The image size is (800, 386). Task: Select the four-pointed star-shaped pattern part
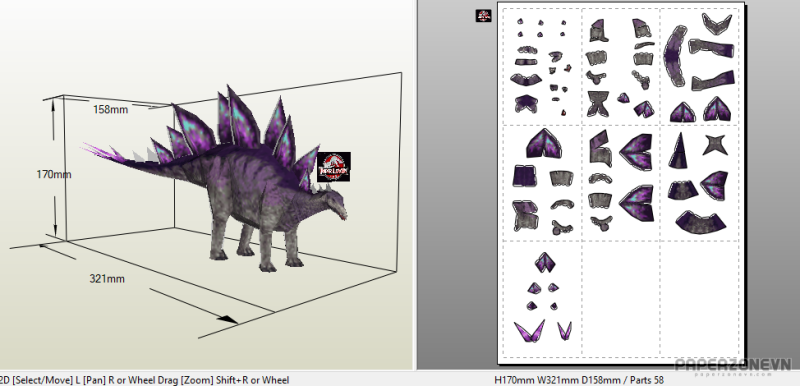[714, 145]
